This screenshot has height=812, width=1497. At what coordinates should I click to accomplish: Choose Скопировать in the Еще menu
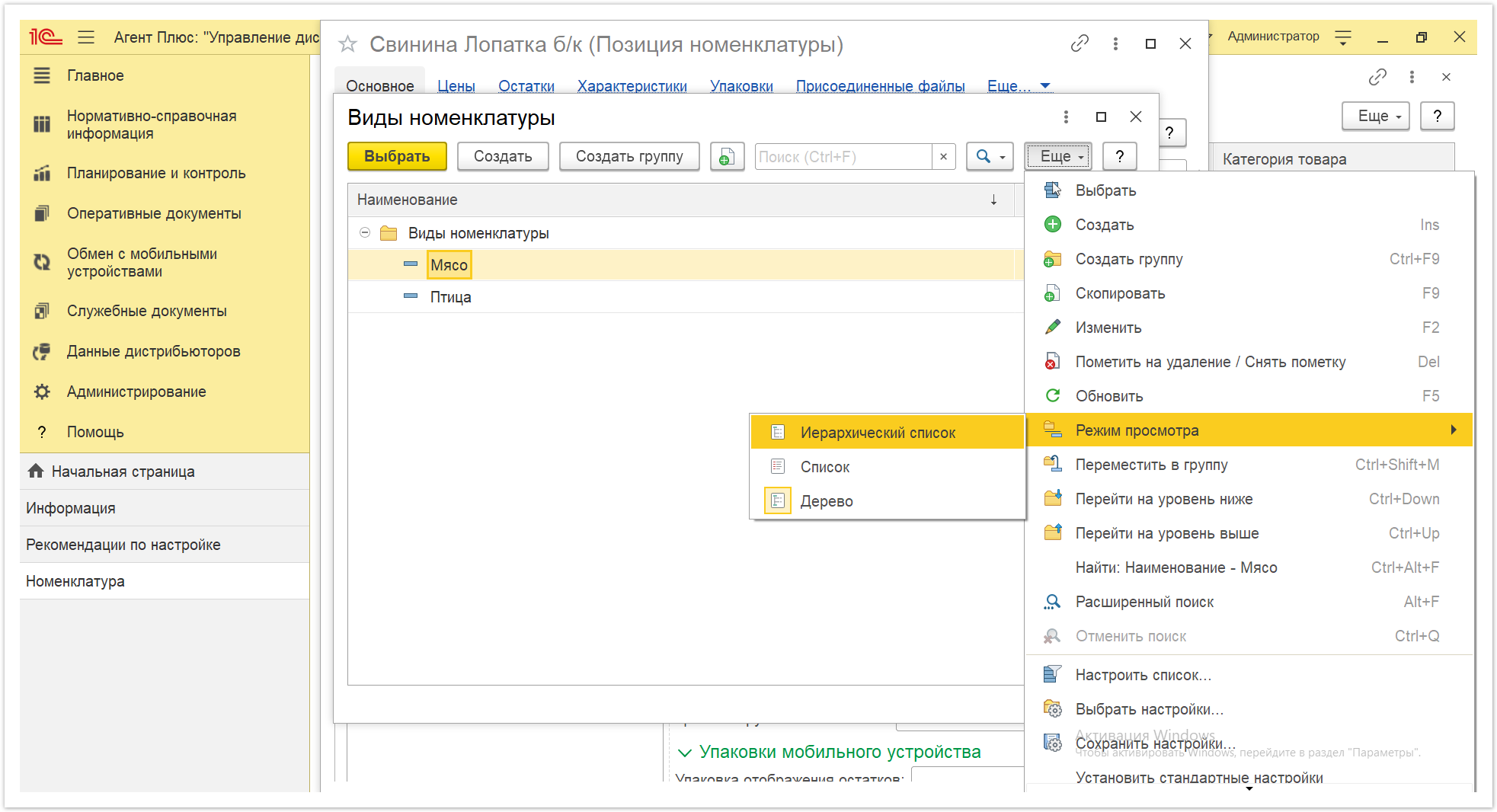pos(1249,293)
